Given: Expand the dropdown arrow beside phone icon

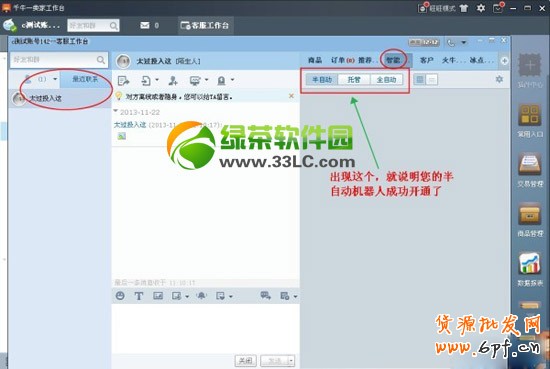Looking at the screenshot, I should click(464, 42).
